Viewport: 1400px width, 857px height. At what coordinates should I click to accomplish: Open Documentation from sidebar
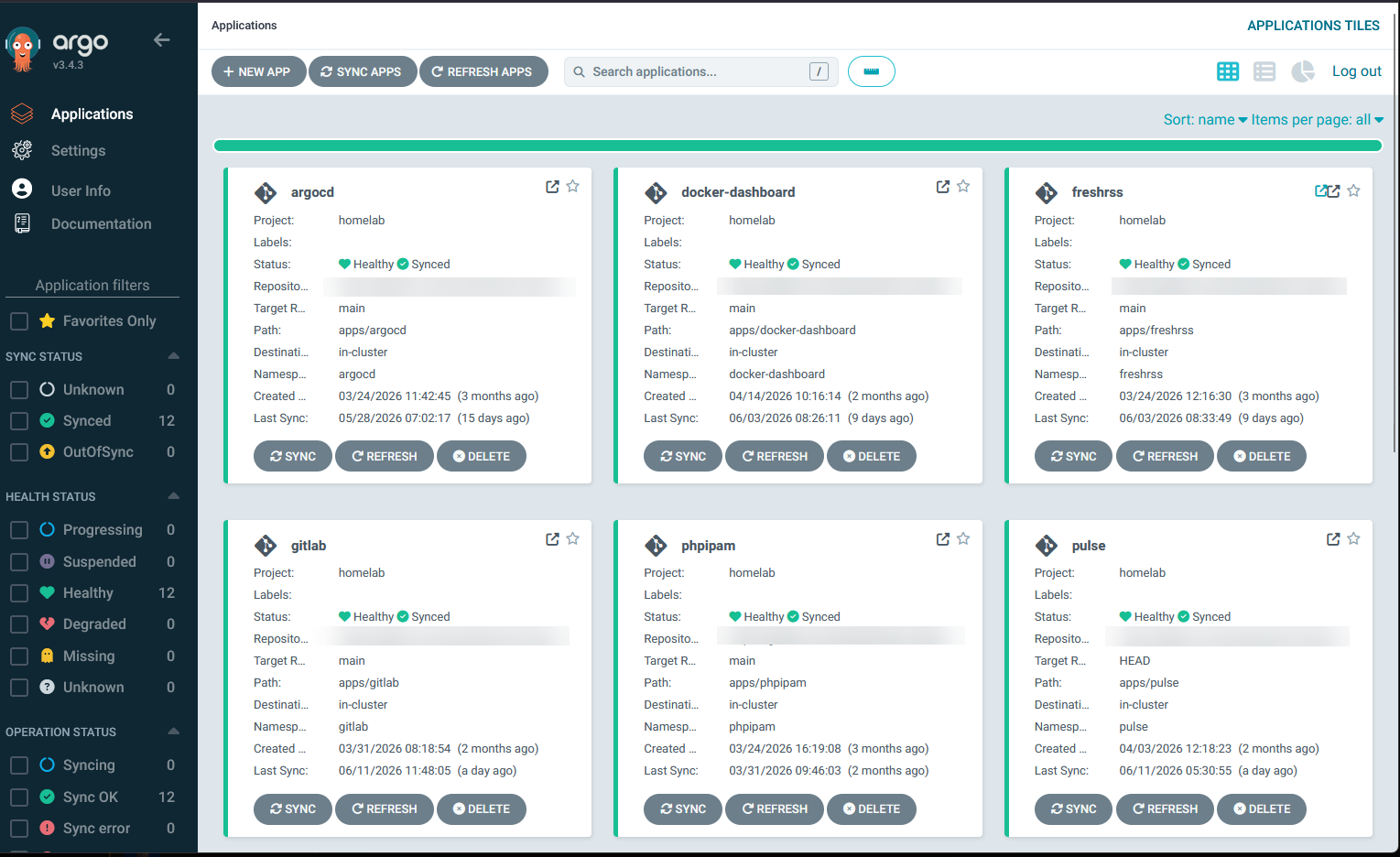(101, 223)
